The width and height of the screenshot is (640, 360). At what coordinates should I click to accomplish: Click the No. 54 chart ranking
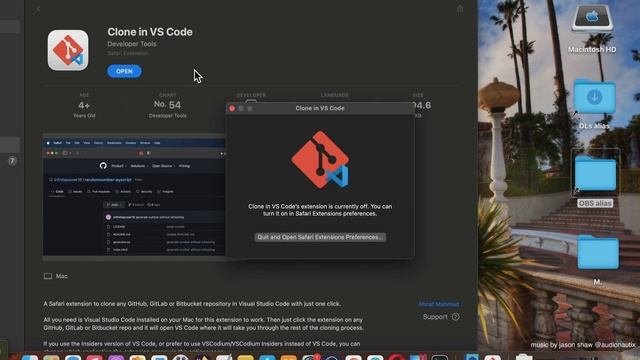coord(167,105)
